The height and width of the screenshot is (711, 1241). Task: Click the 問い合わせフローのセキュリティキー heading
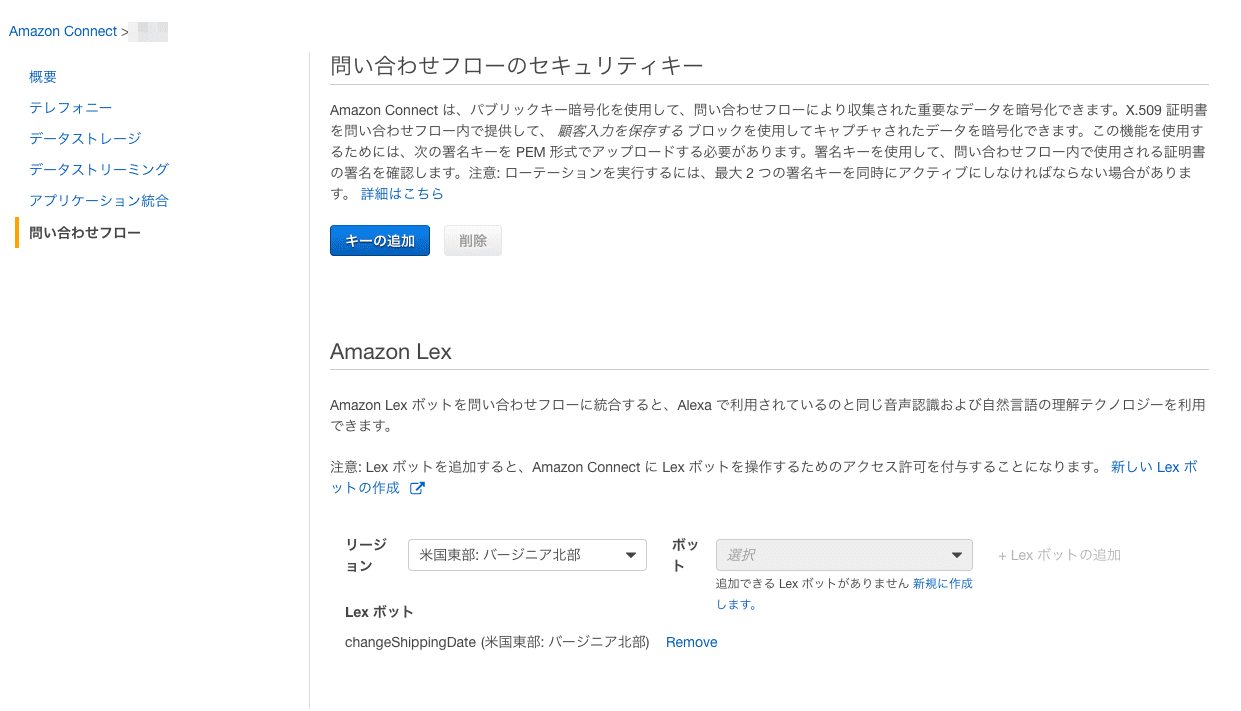click(517, 66)
